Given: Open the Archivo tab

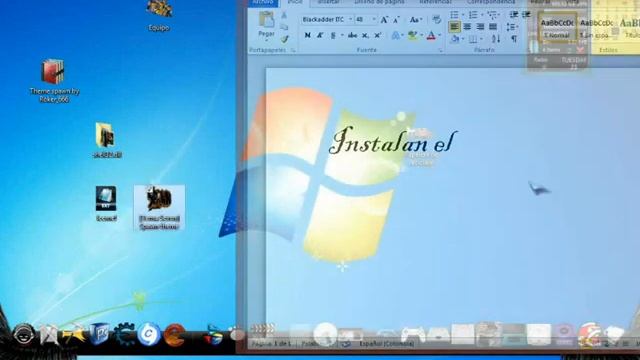Looking at the screenshot, I should tap(262, 2).
